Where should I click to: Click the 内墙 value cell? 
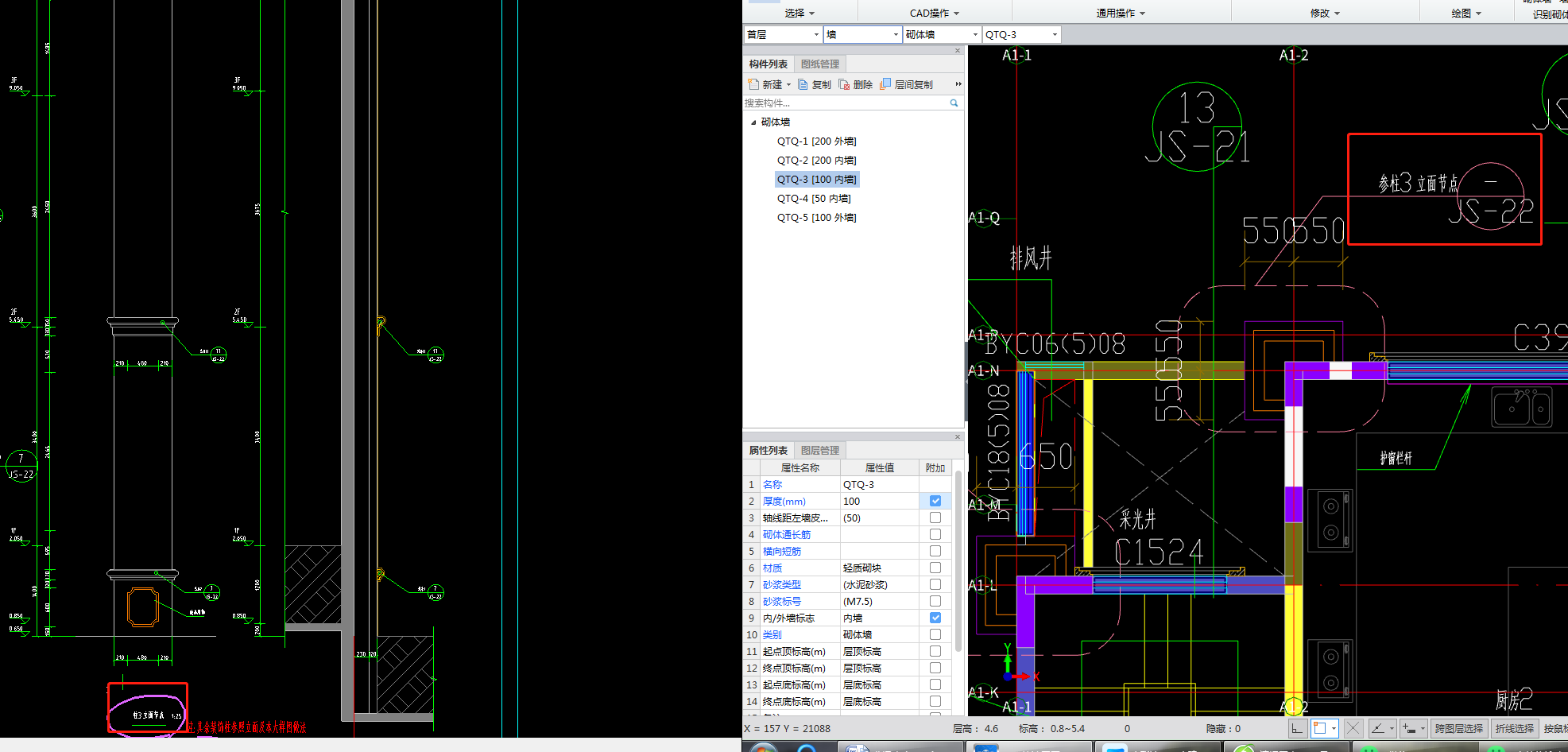[x=879, y=618]
